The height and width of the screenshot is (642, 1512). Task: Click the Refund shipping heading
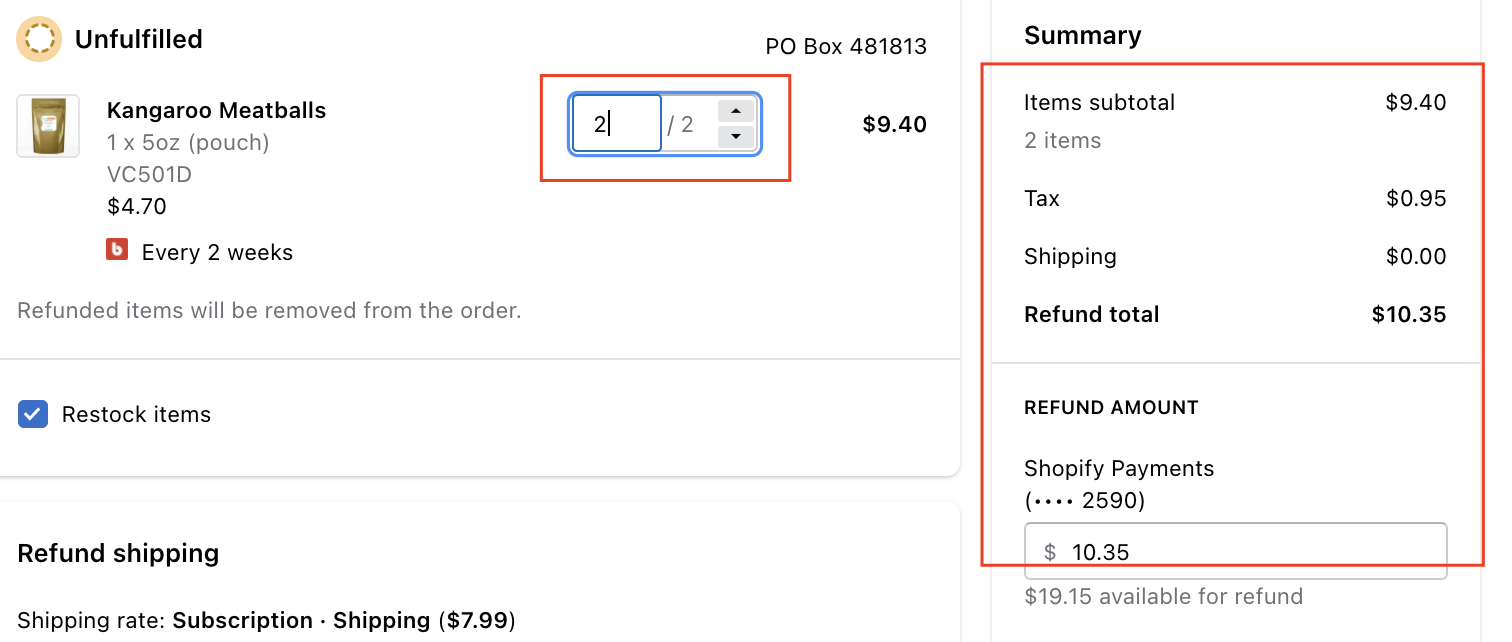pyautogui.click(x=118, y=553)
